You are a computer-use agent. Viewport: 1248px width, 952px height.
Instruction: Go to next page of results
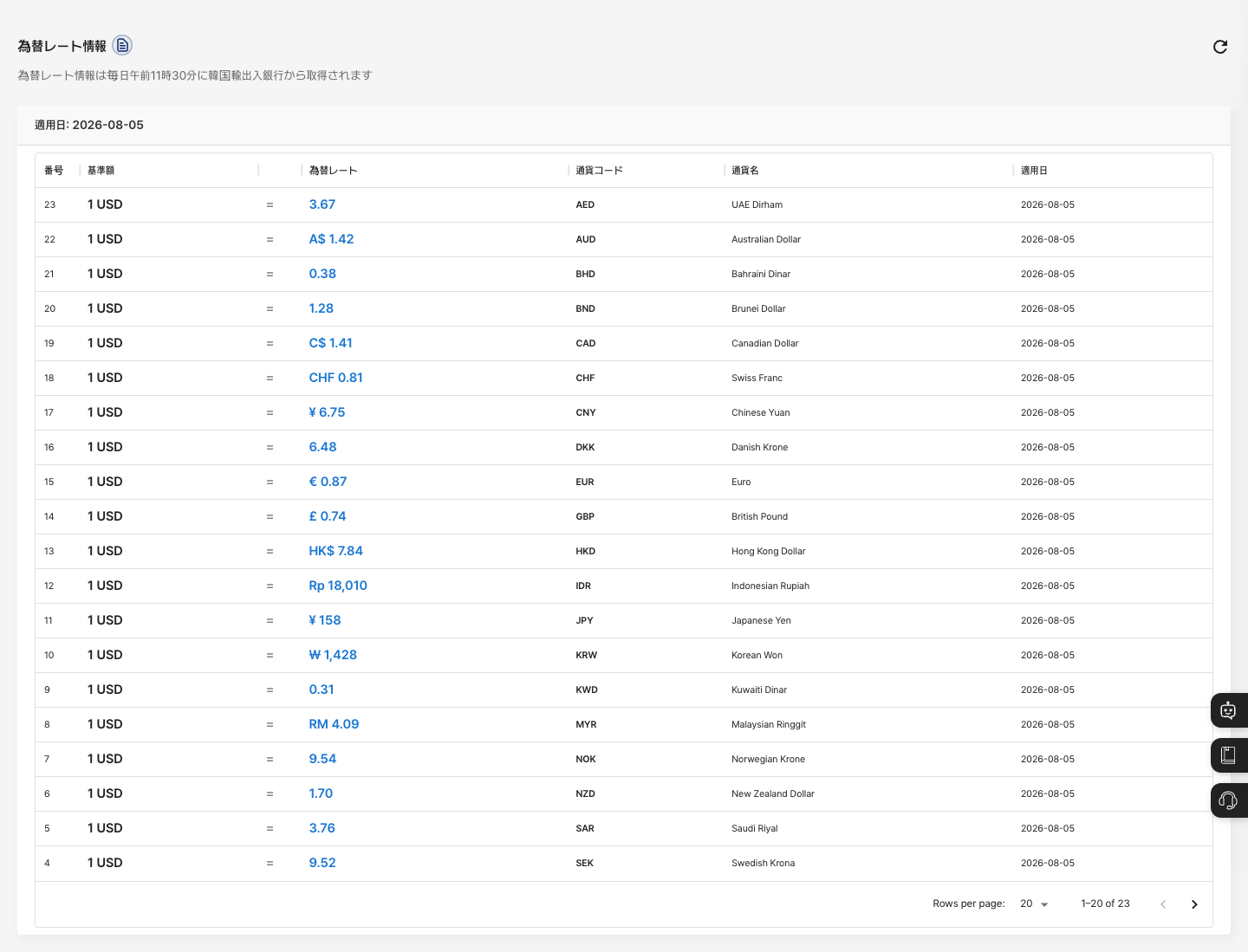tap(1194, 904)
